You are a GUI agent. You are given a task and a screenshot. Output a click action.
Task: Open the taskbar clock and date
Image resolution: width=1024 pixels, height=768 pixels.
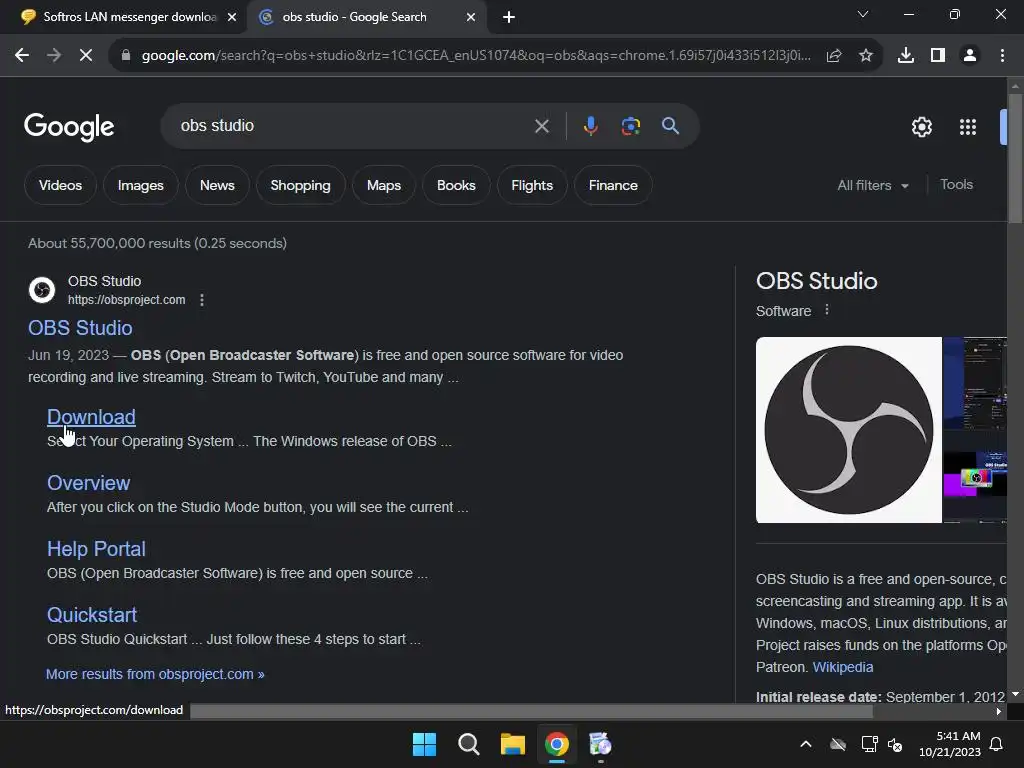point(950,744)
